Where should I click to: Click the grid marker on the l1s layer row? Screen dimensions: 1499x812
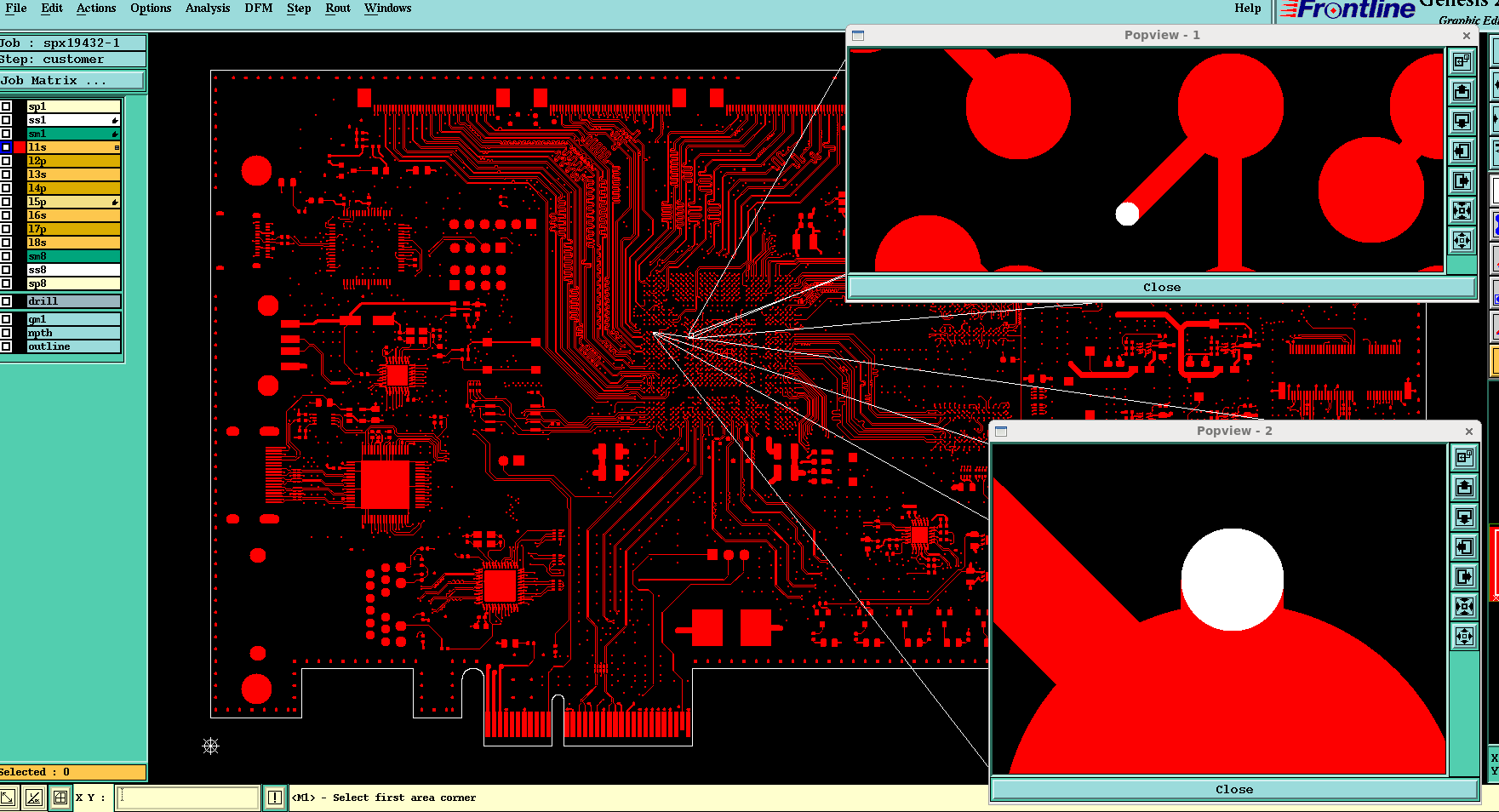point(117,147)
